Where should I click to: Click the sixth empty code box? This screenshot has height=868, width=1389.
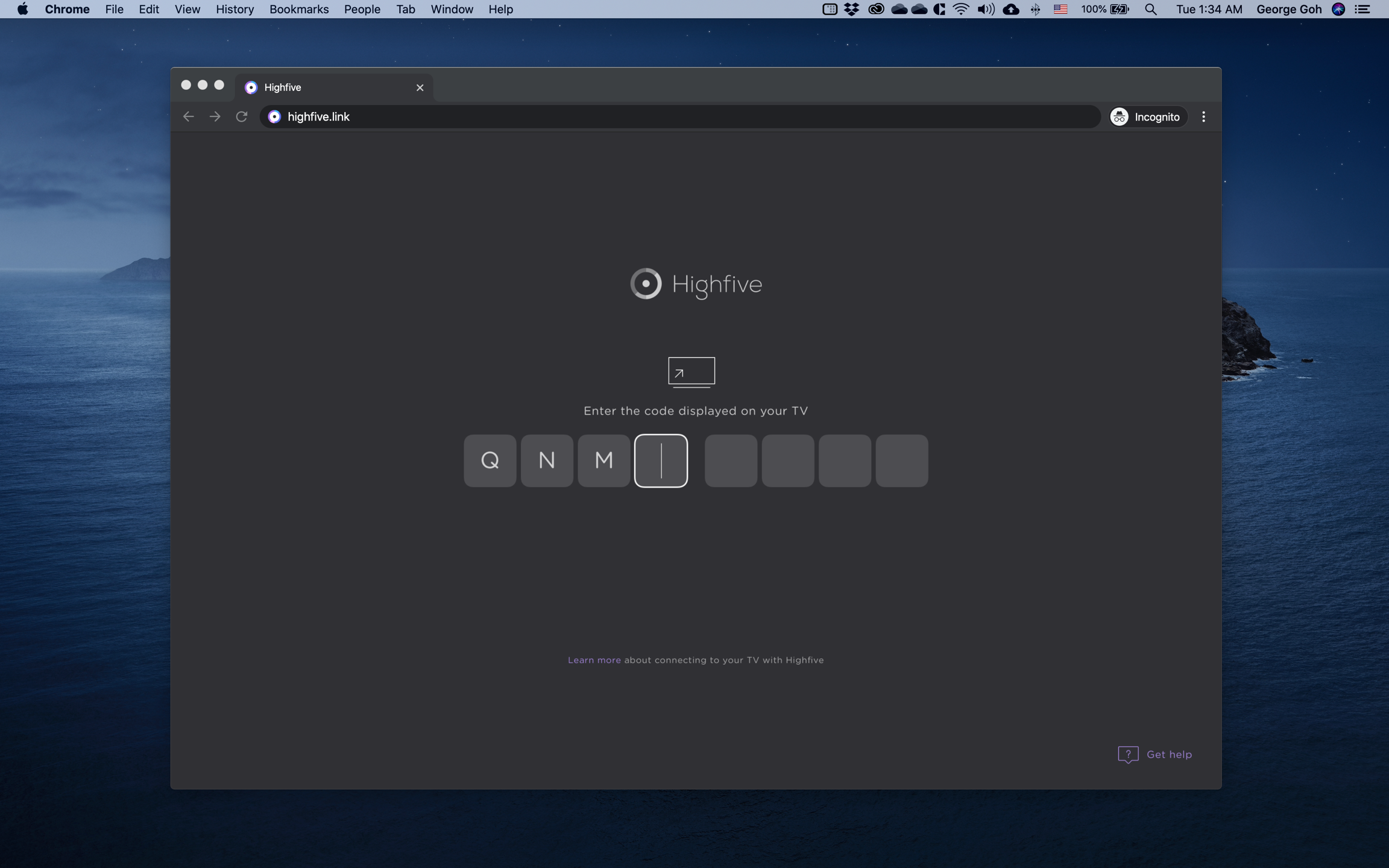pos(788,461)
